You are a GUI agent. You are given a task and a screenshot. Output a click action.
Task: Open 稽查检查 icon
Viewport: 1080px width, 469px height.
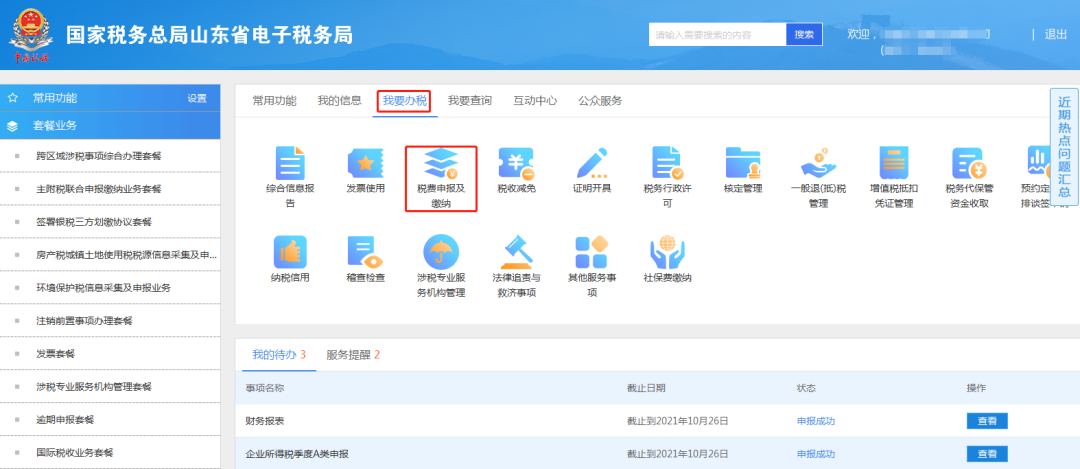366,252
